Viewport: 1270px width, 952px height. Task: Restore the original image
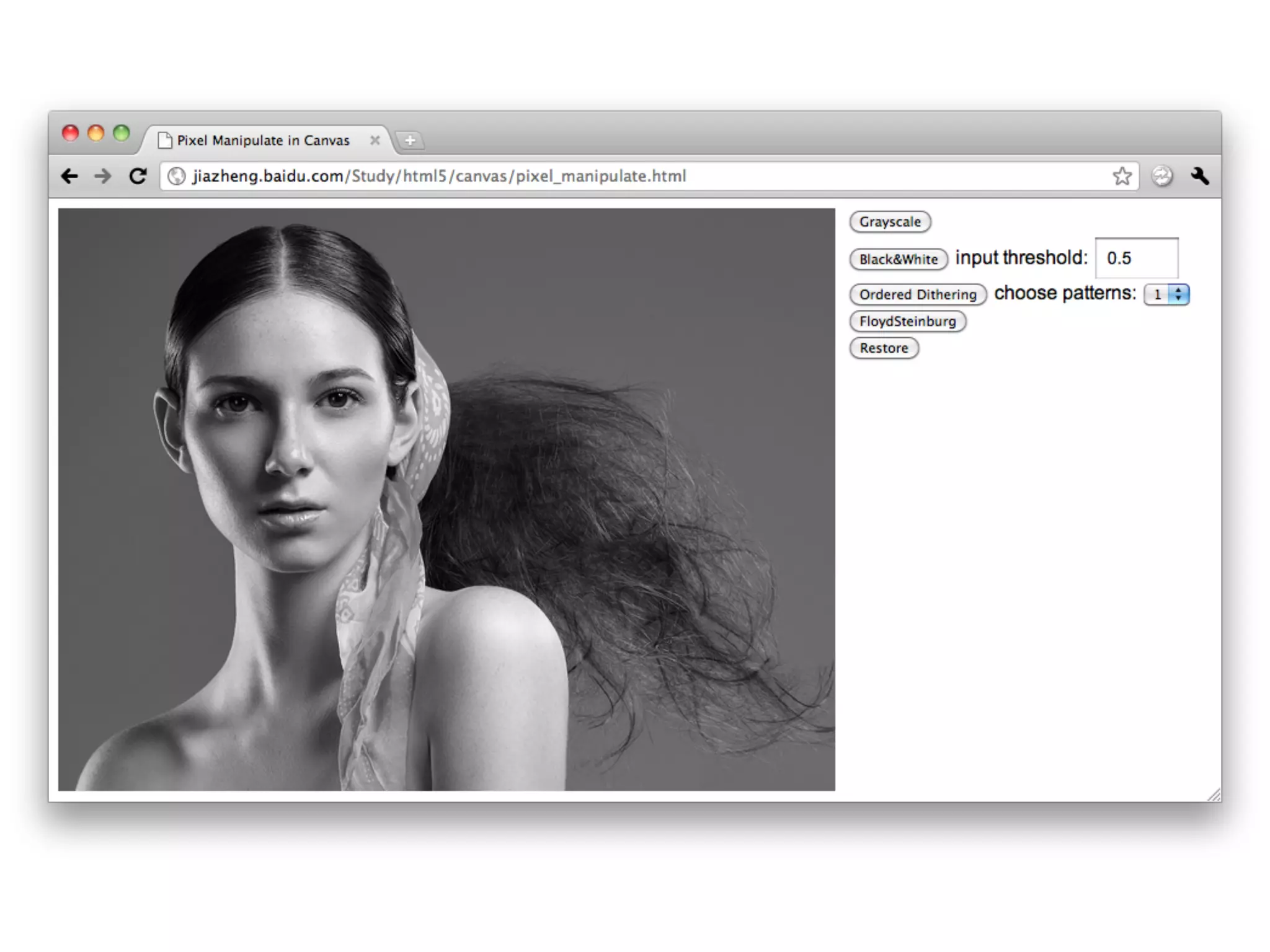tap(884, 348)
